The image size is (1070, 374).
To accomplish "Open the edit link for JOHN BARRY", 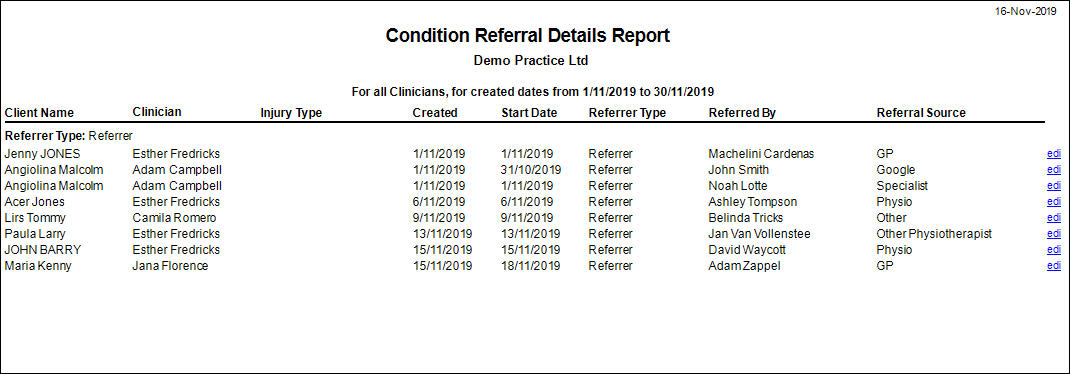I will coord(1054,250).
